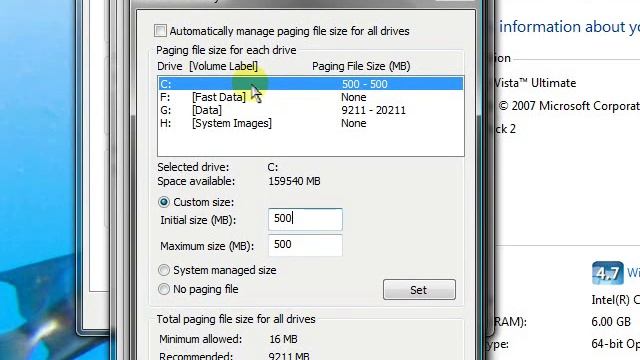Screen dimensions: 640x360
Task: Enable automatically manage paging file size checkbox
Action: [x=160, y=31]
